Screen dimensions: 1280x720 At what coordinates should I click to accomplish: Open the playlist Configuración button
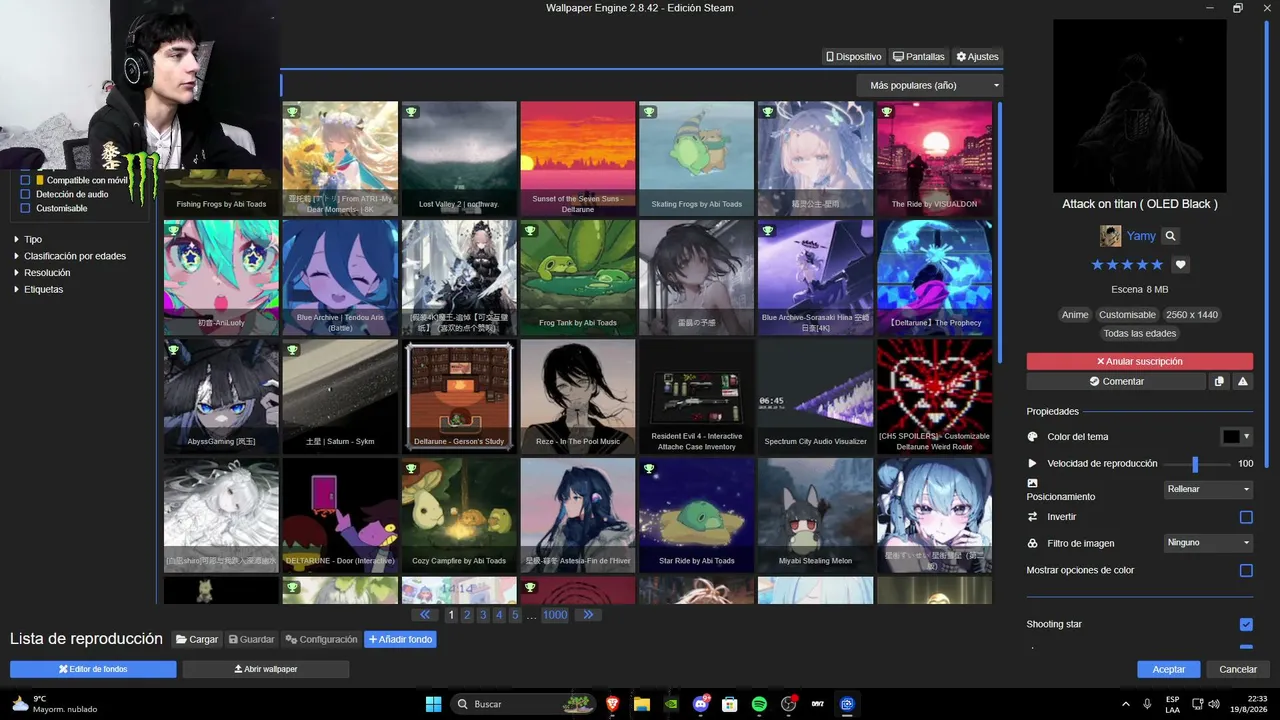click(321, 639)
